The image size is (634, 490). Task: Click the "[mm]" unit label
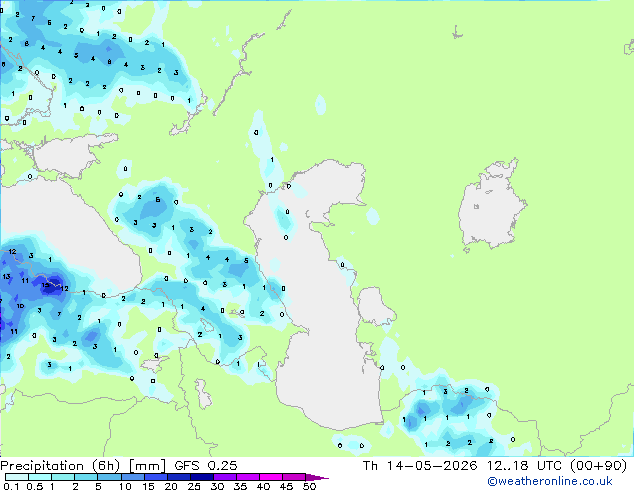point(148,466)
